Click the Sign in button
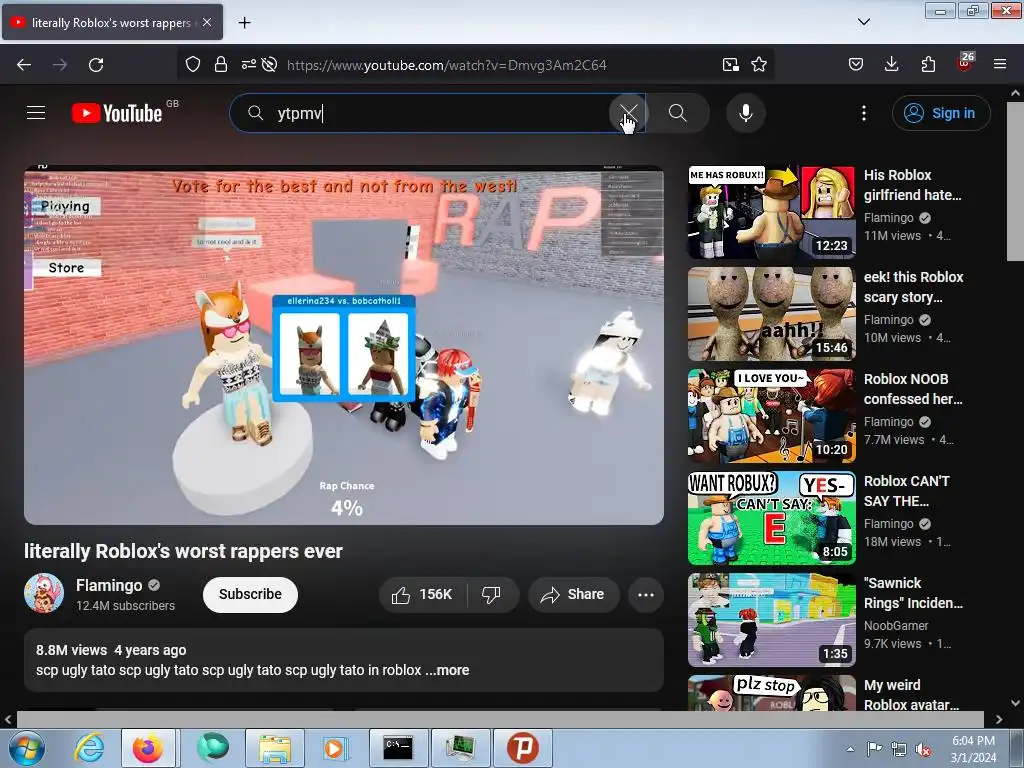The height and width of the screenshot is (768, 1024). 941,113
